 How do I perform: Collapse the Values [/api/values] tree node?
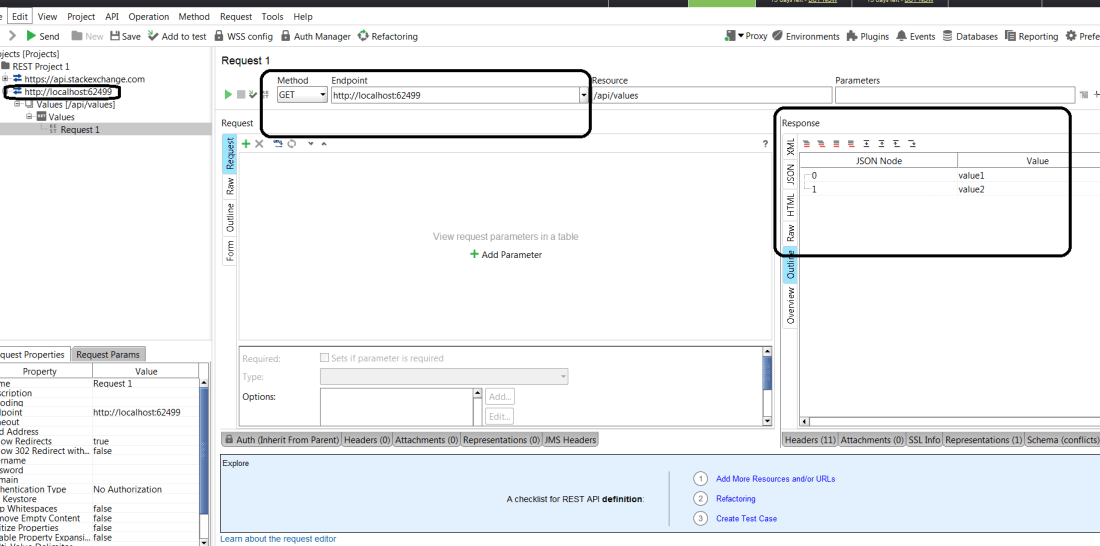pos(17,104)
